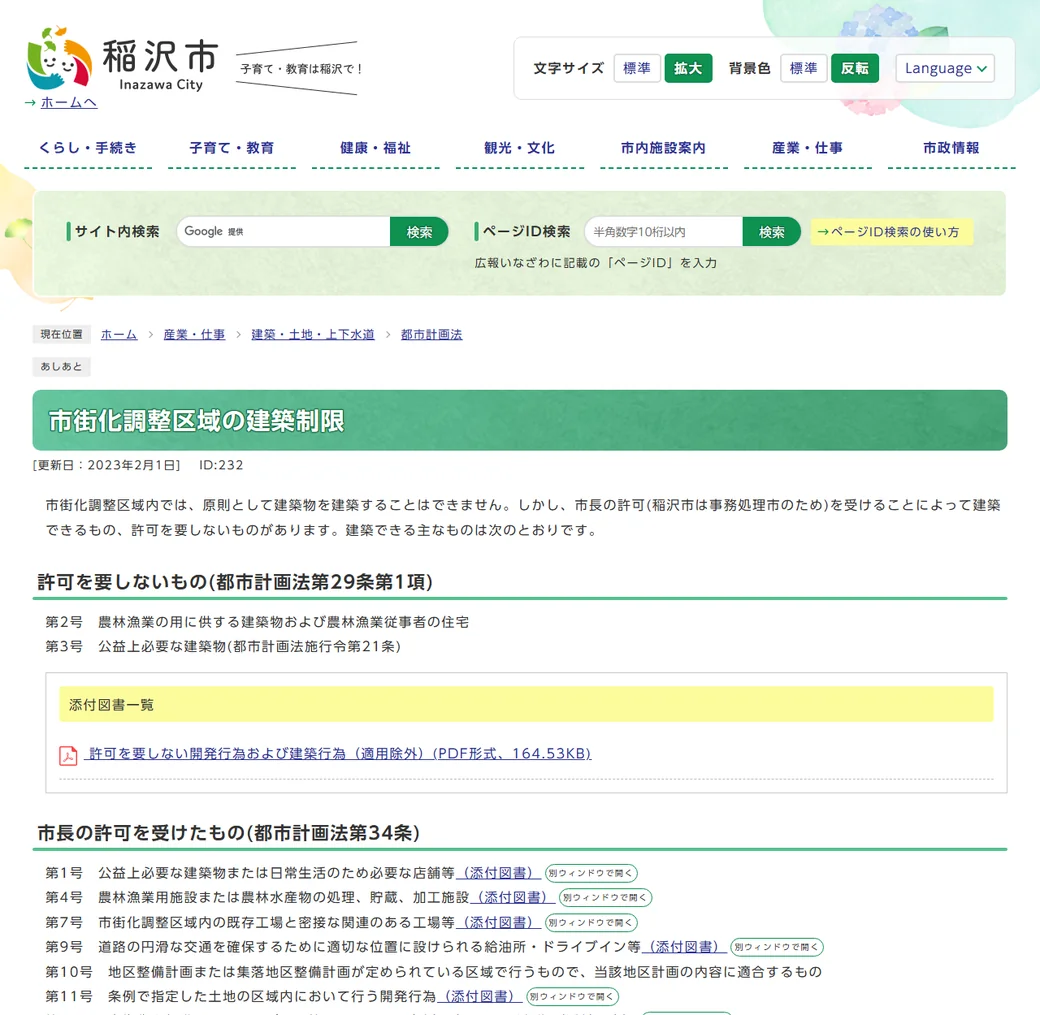Click 検索 button for site search

tap(419, 232)
